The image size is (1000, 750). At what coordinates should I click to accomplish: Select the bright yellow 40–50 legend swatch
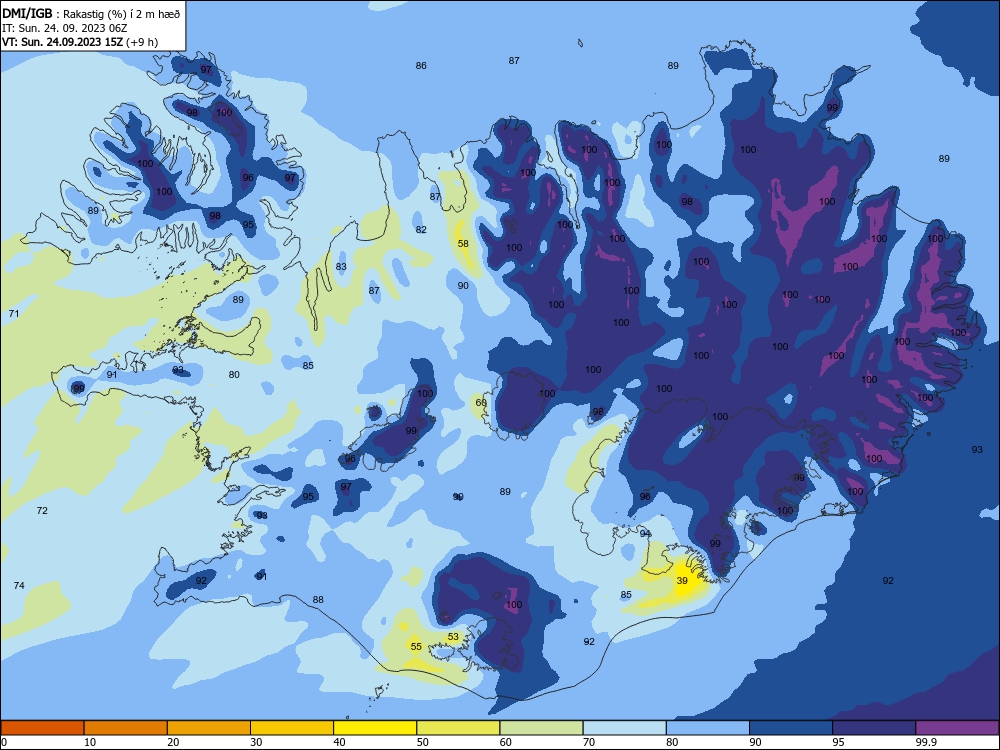pyautogui.click(x=375, y=728)
